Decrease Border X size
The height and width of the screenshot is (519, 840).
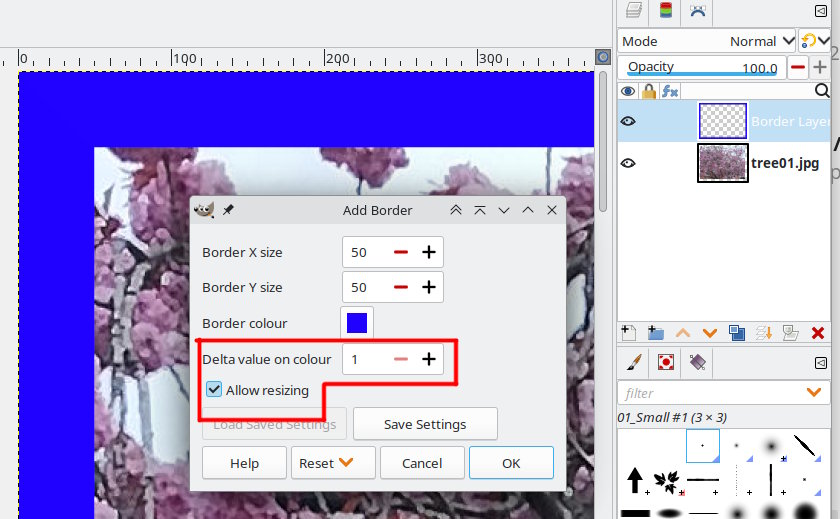click(x=401, y=252)
